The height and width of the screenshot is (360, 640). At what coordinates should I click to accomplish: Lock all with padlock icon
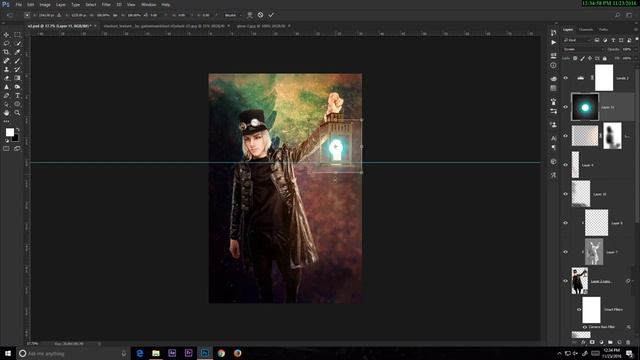coord(604,58)
